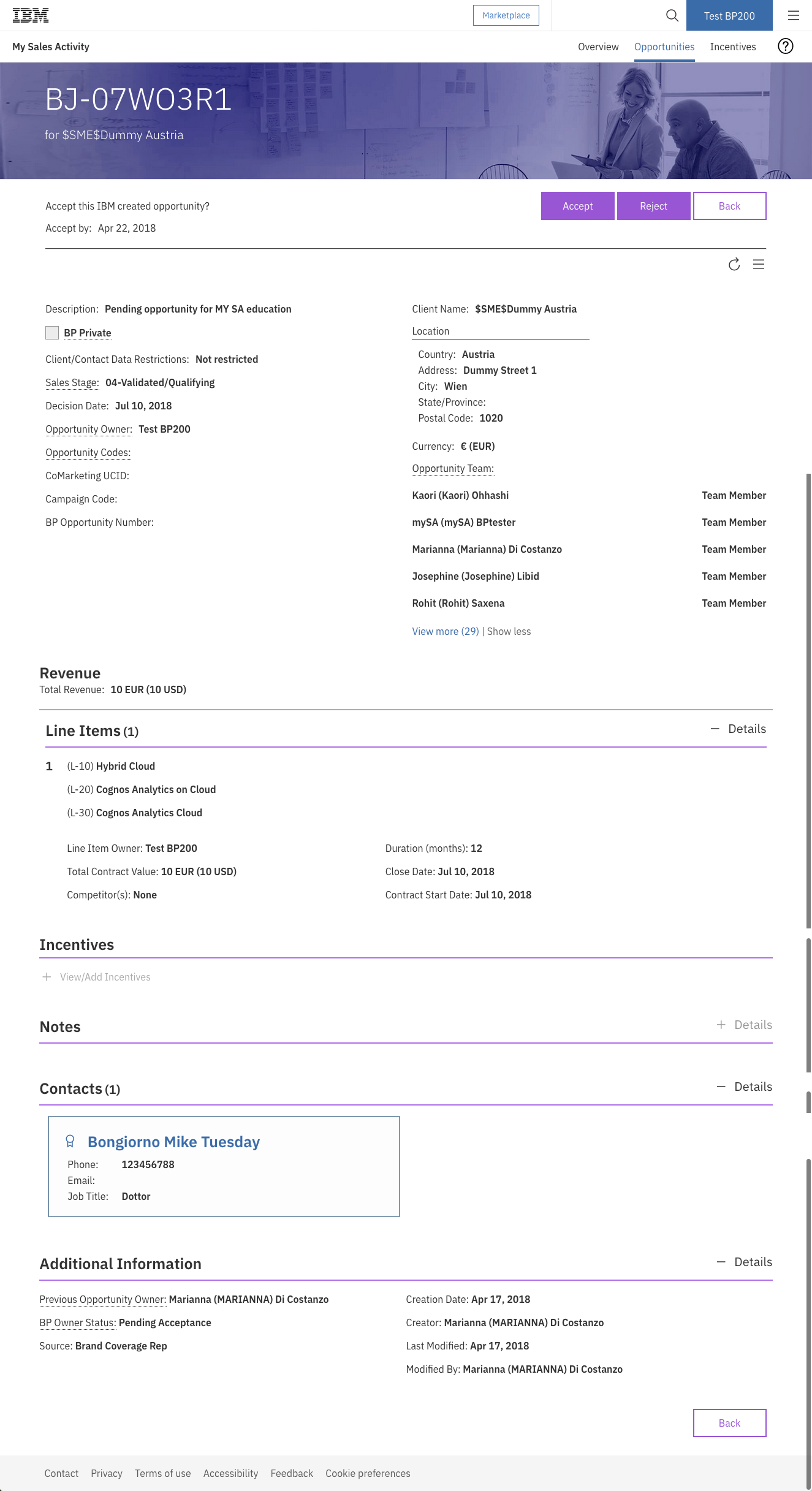Toggle the BP Private checkbox

point(52,333)
